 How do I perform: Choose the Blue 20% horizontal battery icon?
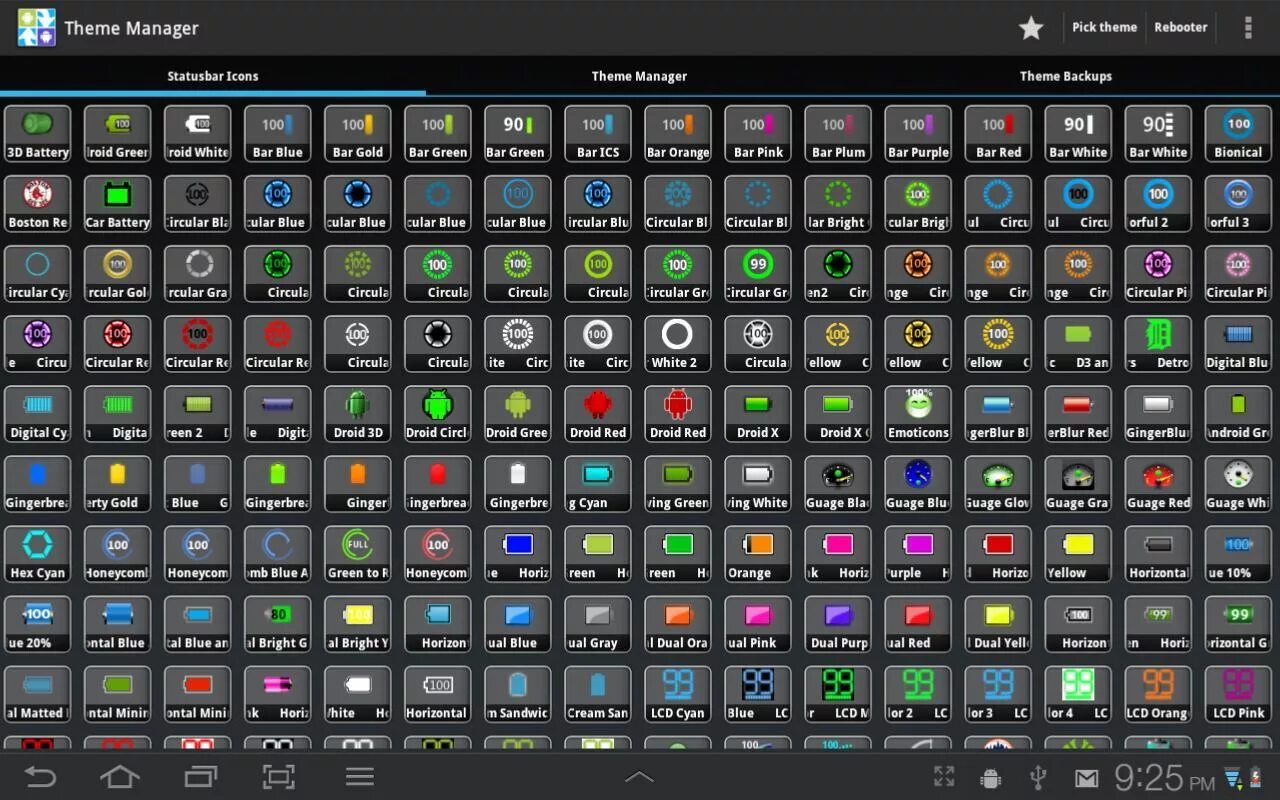pos(38,624)
